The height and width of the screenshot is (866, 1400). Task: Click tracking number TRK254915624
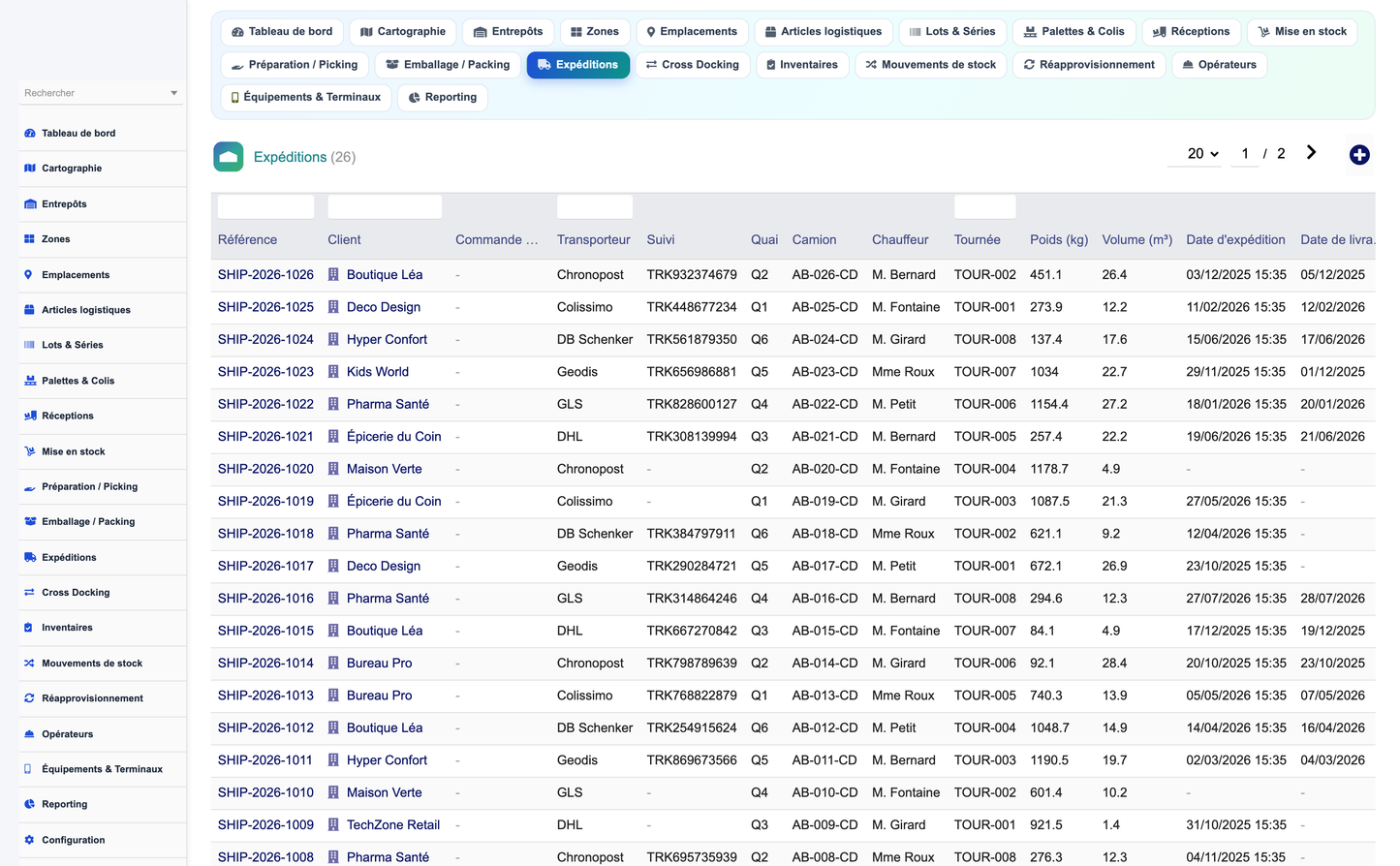pos(692,728)
